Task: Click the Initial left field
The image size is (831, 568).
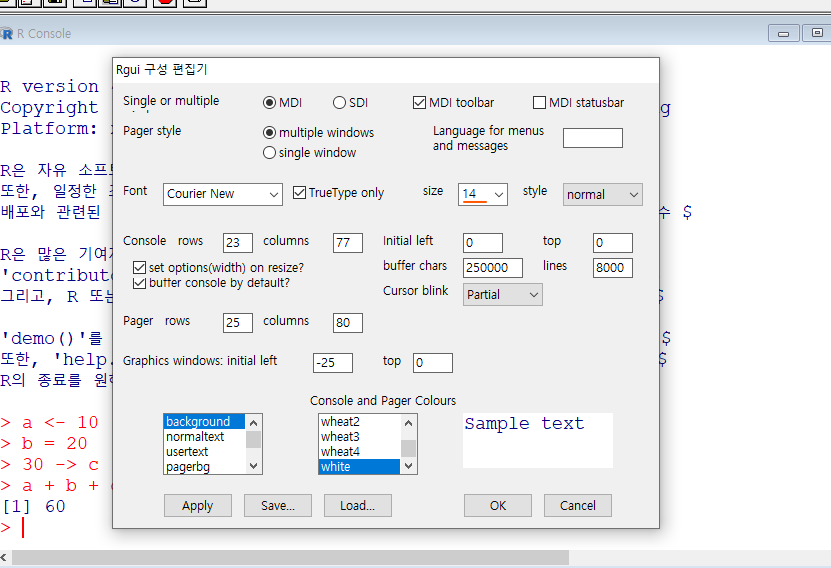Action: pyautogui.click(x=483, y=243)
